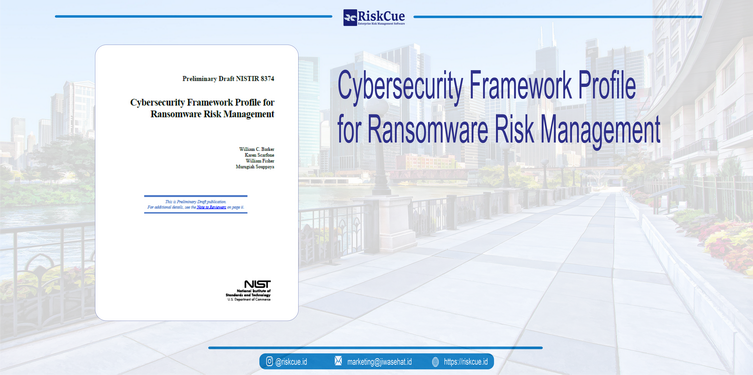Click the RiskCue logo at top
Viewport: 753px width, 375px height.
374,17
